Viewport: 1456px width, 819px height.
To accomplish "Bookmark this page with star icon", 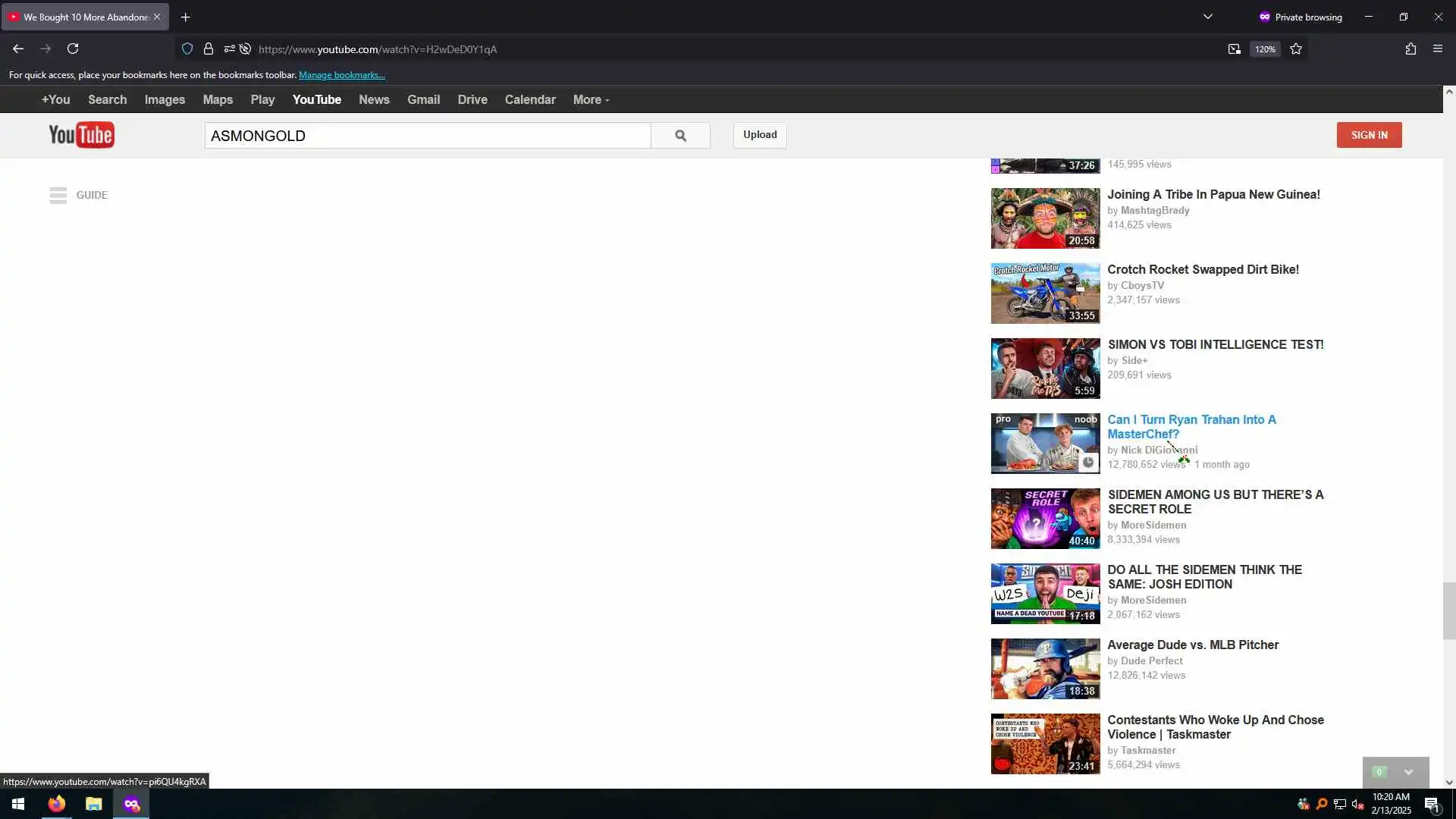I will click(x=1296, y=49).
